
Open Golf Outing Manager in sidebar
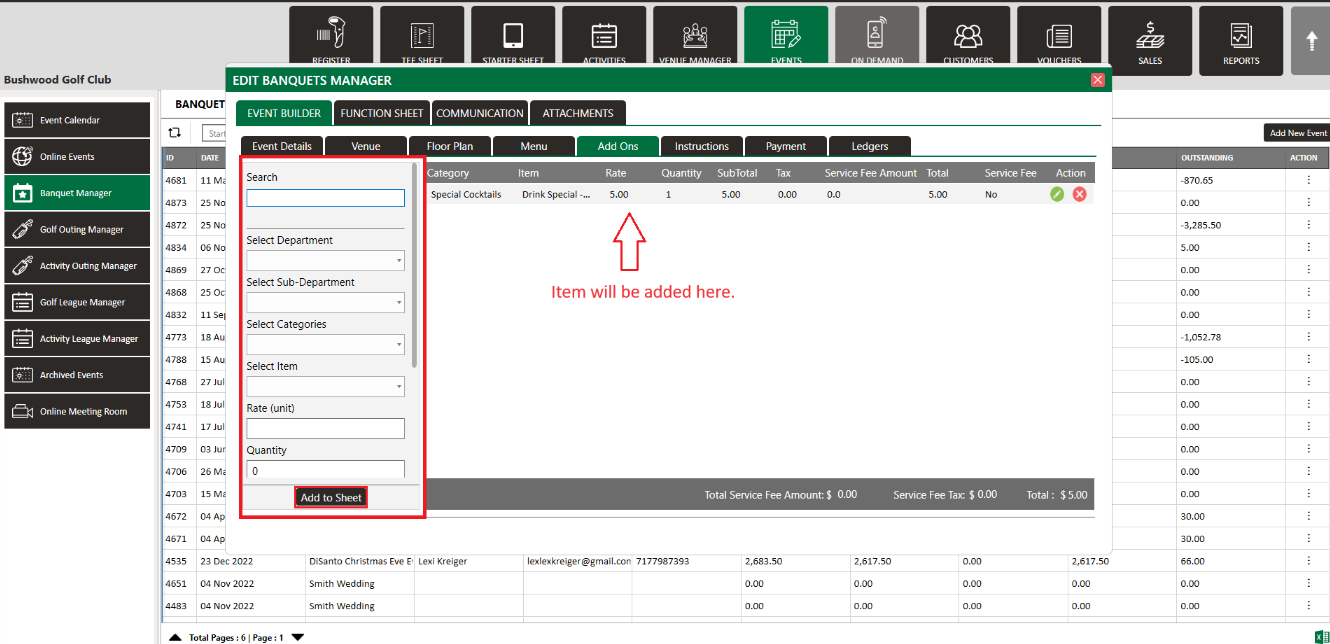tap(77, 230)
